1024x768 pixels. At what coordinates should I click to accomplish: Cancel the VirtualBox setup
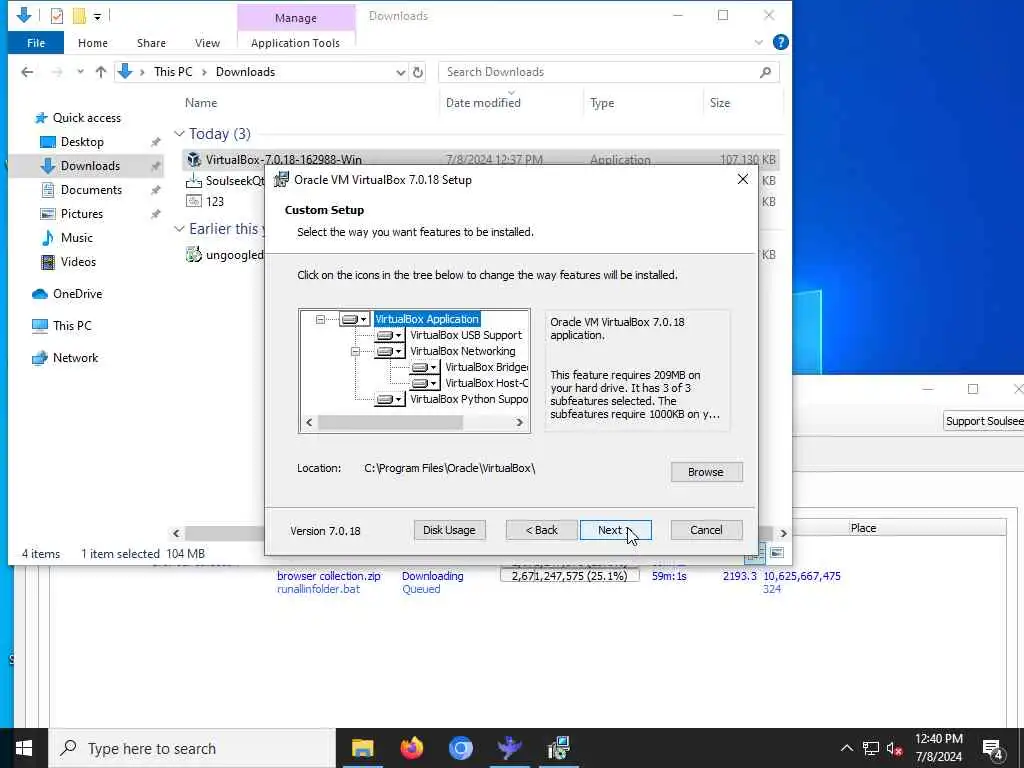point(706,530)
